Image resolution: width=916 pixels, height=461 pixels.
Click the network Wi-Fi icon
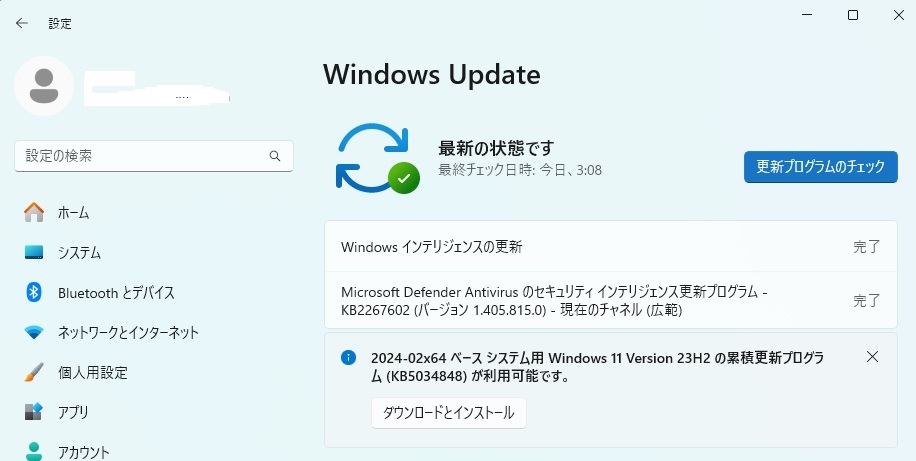point(34,332)
